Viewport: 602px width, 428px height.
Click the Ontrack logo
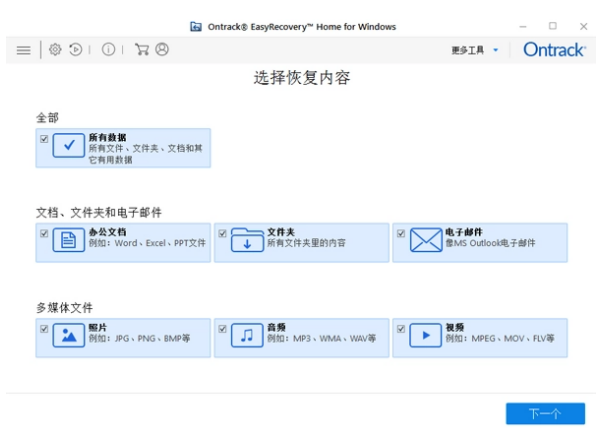click(555, 49)
